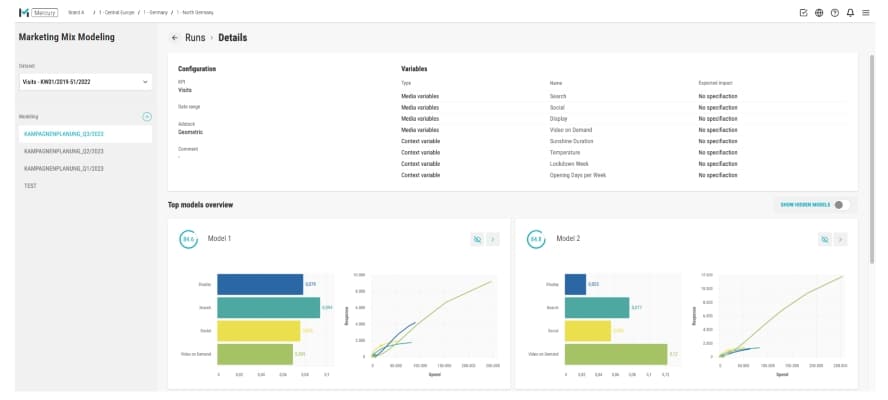Open the Dataset dropdown Visits - KW01/2019-51/2022
The image size is (888, 400).
coord(86,82)
